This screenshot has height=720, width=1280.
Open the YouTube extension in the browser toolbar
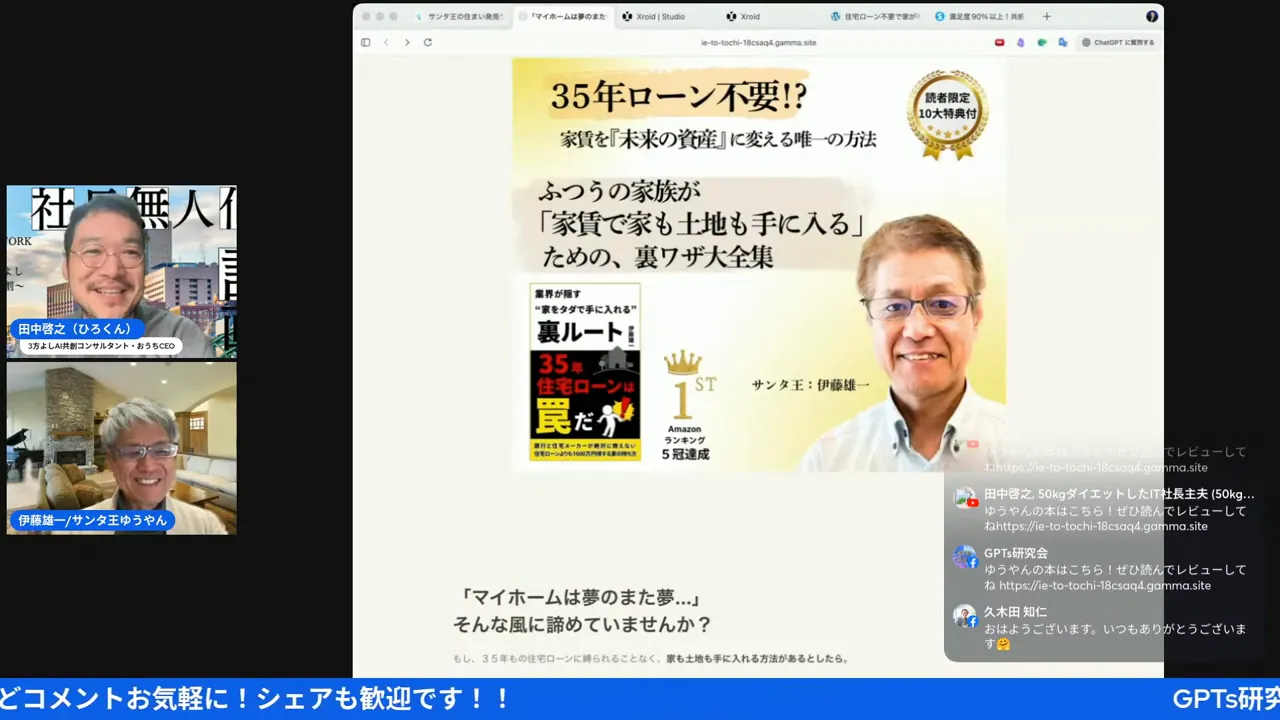pos(999,42)
